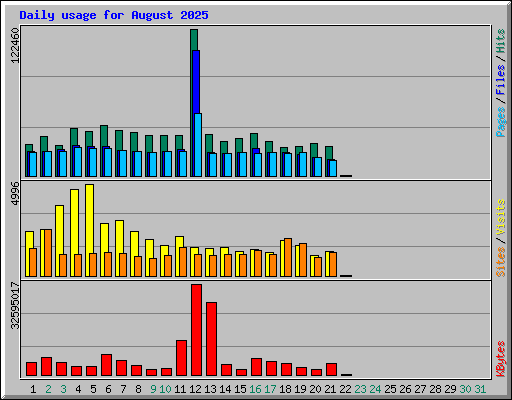Click the day 12 axis label
The width and height of the screenshot is (512, 400).
[195, 389]
